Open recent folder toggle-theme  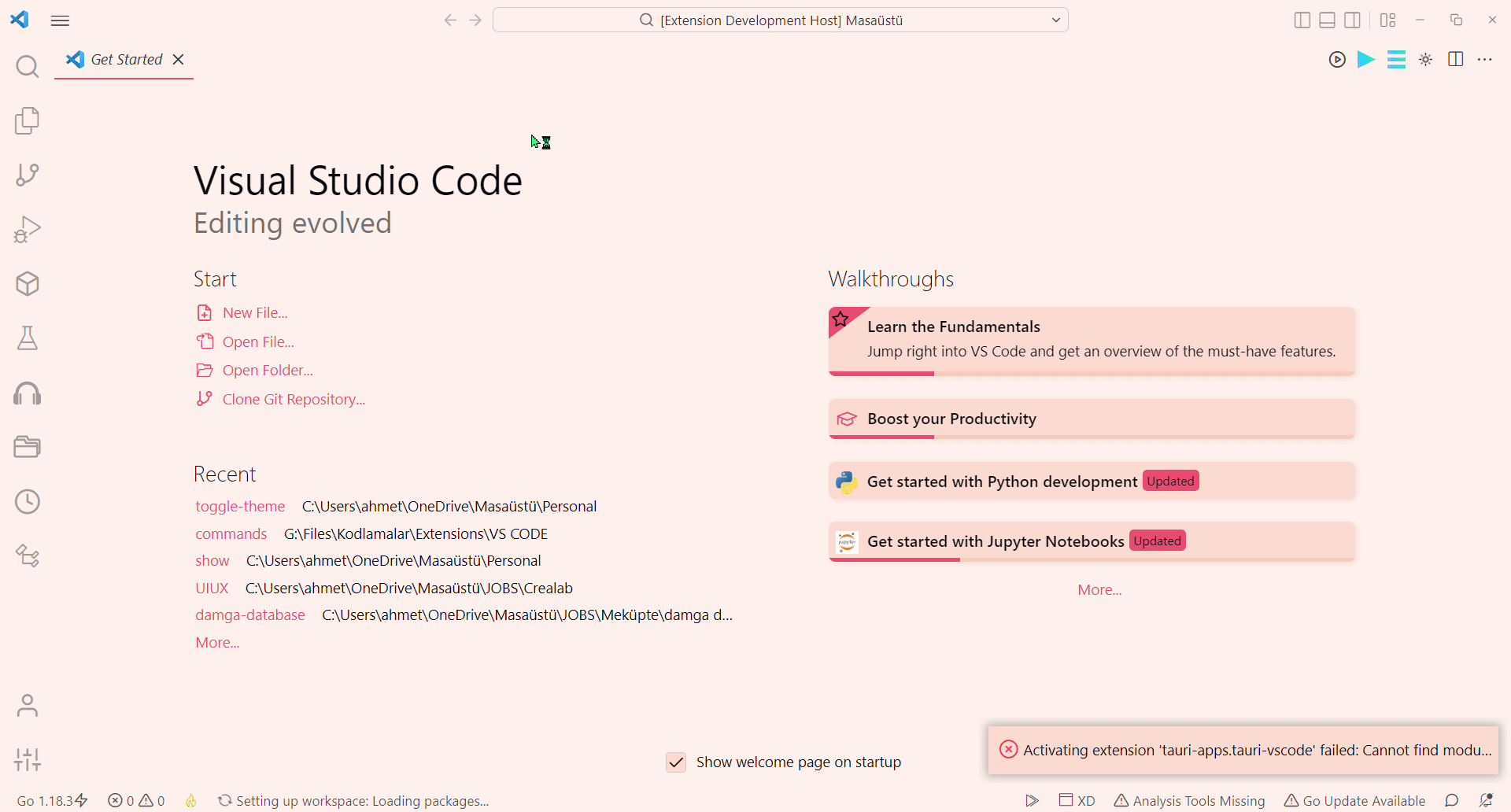[x=240, y=507]
